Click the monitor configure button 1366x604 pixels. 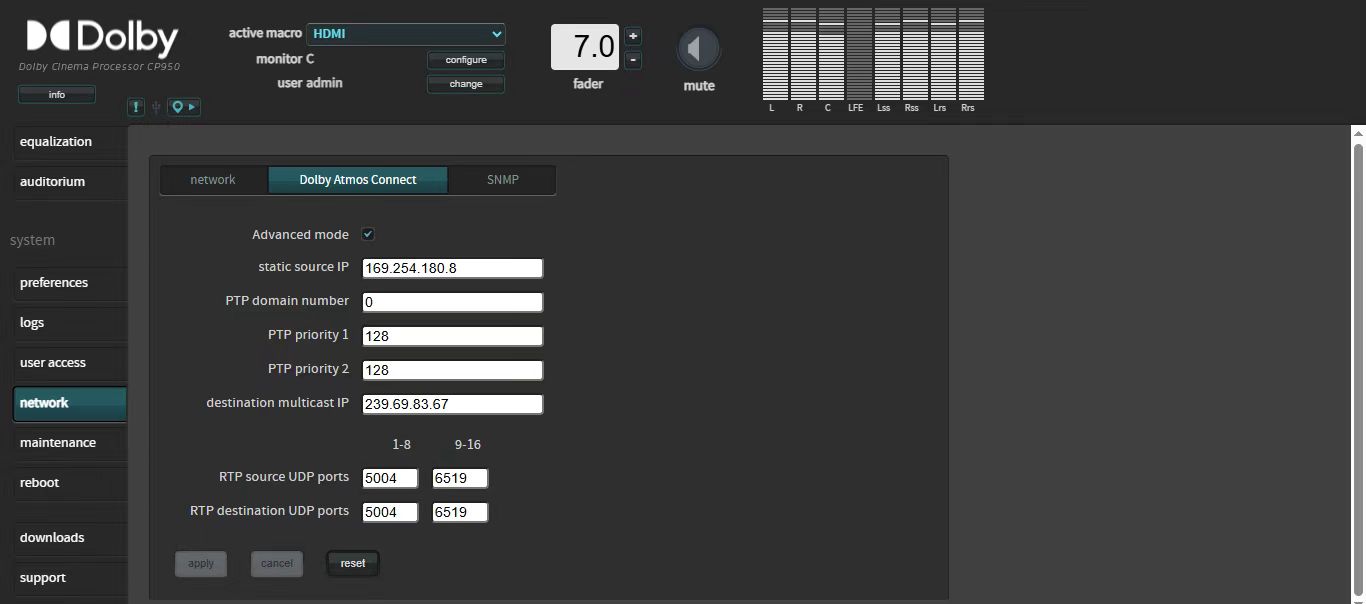466,60
